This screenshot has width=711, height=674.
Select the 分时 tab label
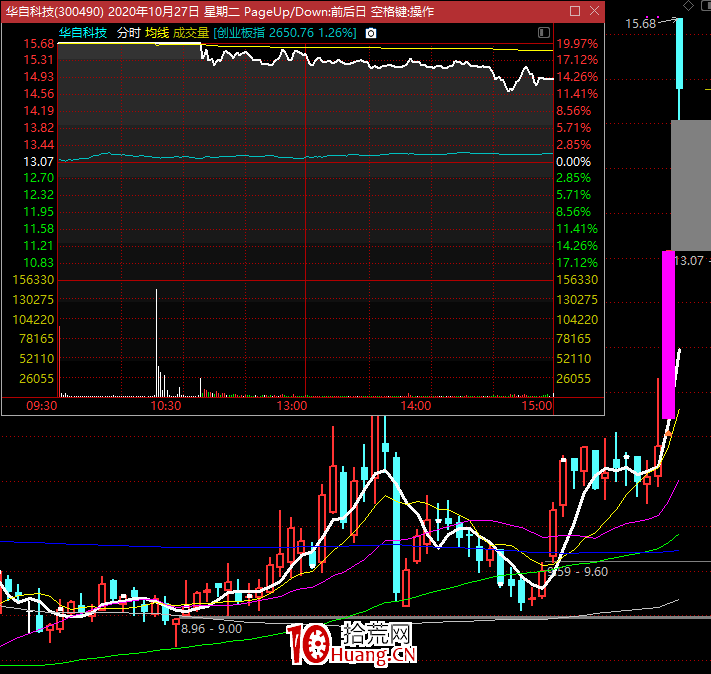(129, 33)
